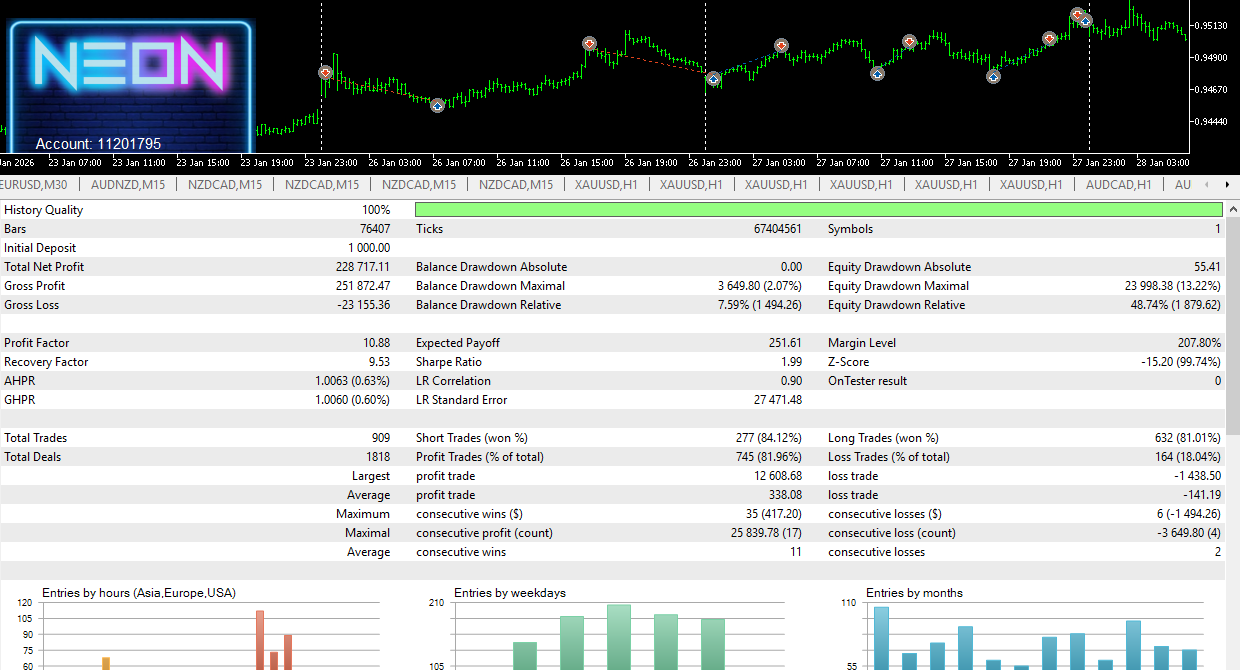Click red sell marker just after 27 Jan 19:00
This screenshot has width=1240, height=670.
pyautogui.click(x=1049, y=39)
